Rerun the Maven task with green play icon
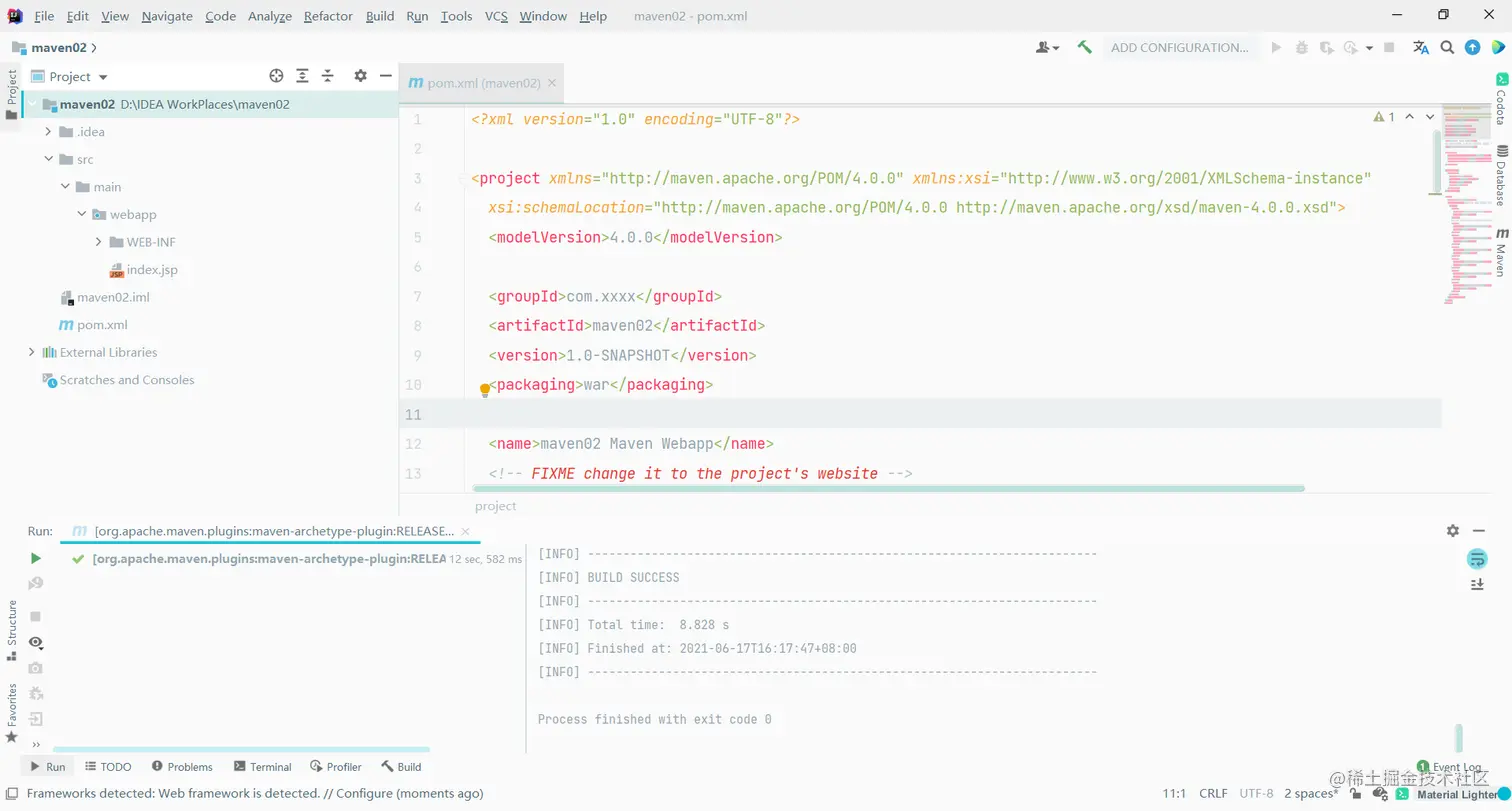 coord(36,558)
